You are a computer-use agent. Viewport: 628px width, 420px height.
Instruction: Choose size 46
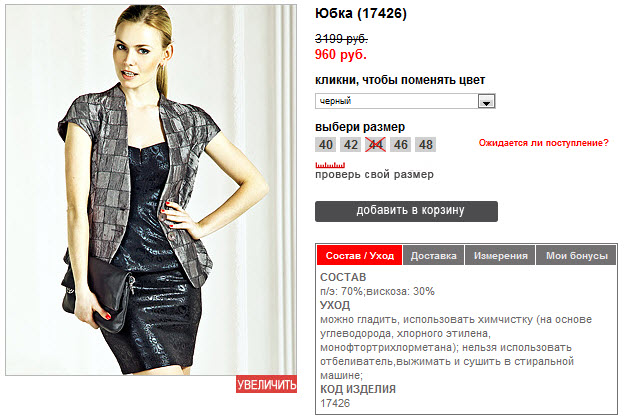coord(401,145)
